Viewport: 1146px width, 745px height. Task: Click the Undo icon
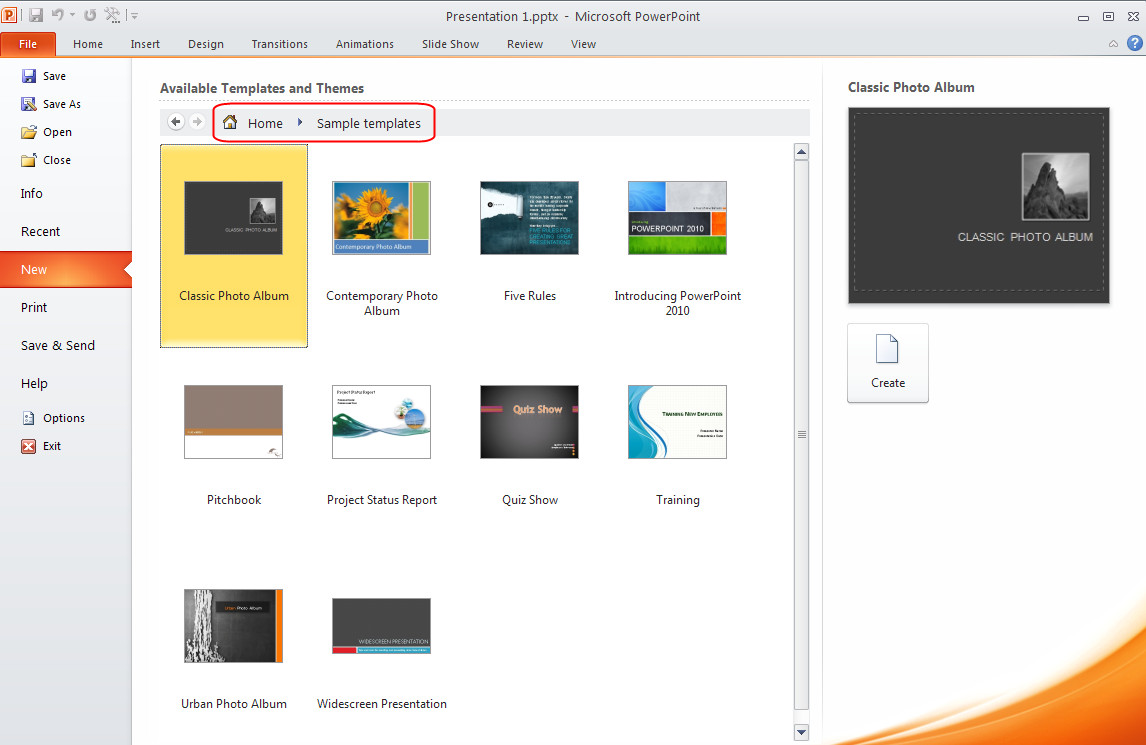(57, 14)
